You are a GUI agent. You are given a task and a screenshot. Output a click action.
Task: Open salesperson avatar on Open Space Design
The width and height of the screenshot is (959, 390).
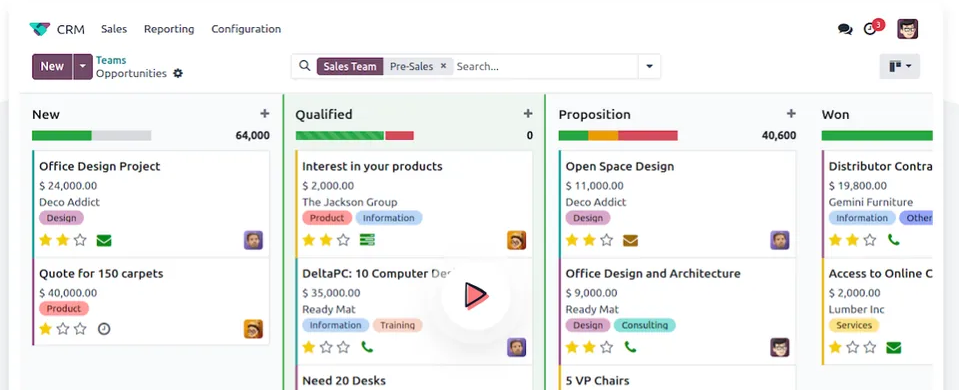779,240
